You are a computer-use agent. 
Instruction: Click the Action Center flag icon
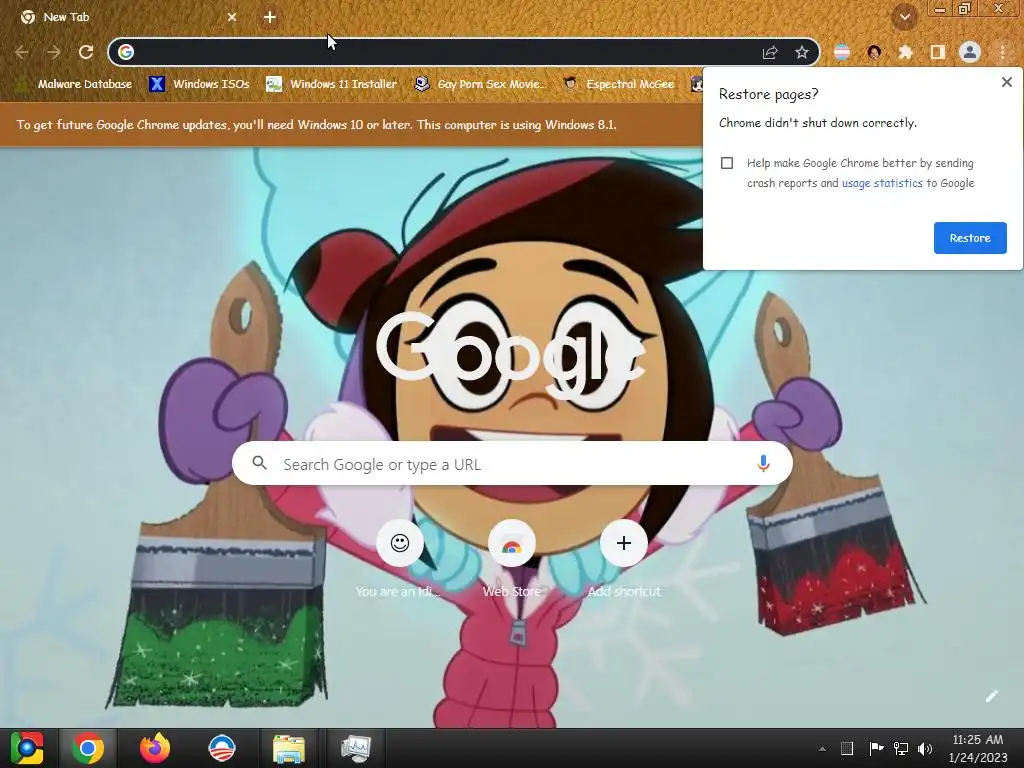coord(876,748)
